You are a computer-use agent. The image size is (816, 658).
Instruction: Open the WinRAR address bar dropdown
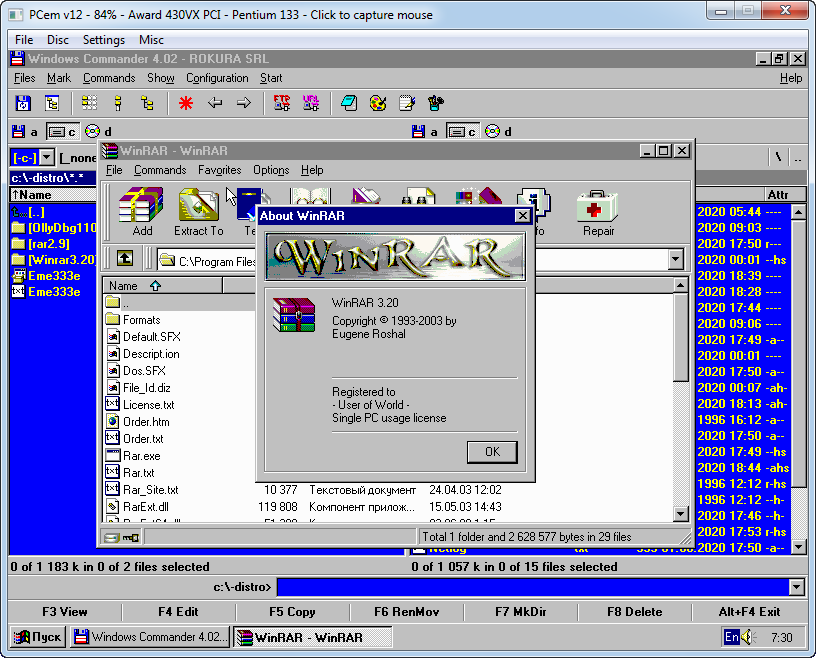(675, 257)
